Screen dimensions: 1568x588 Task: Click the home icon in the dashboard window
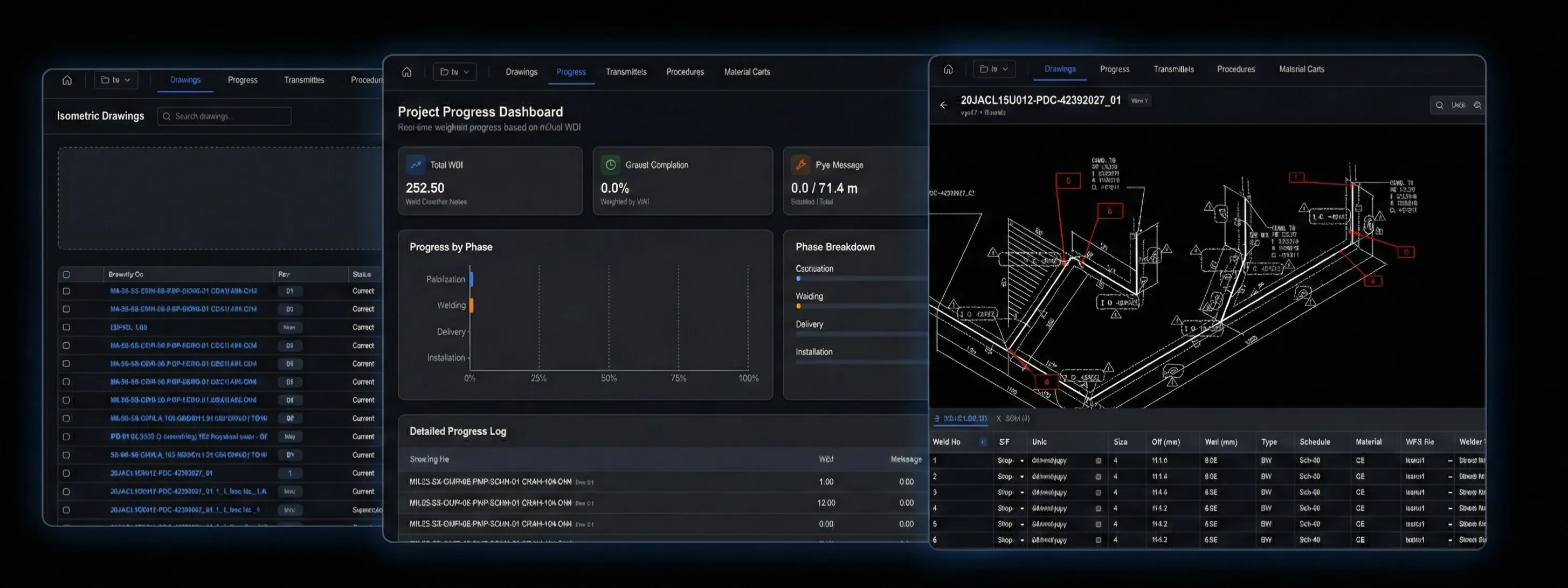point(406,71)
